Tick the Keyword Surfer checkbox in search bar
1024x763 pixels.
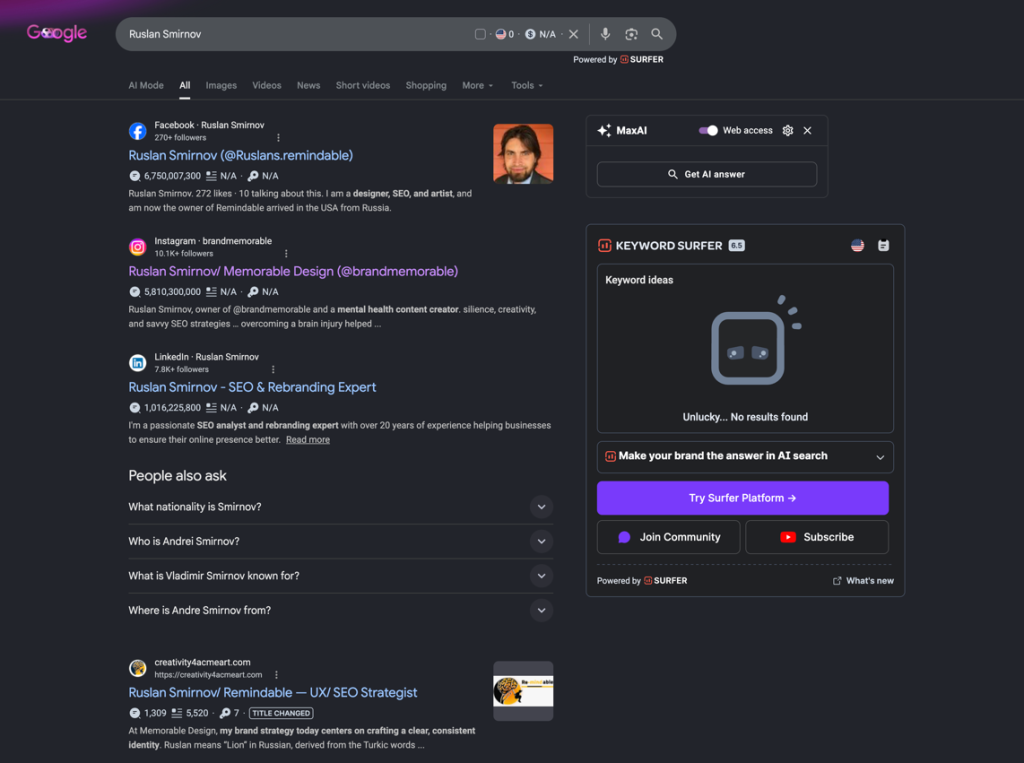pos(480,34)
